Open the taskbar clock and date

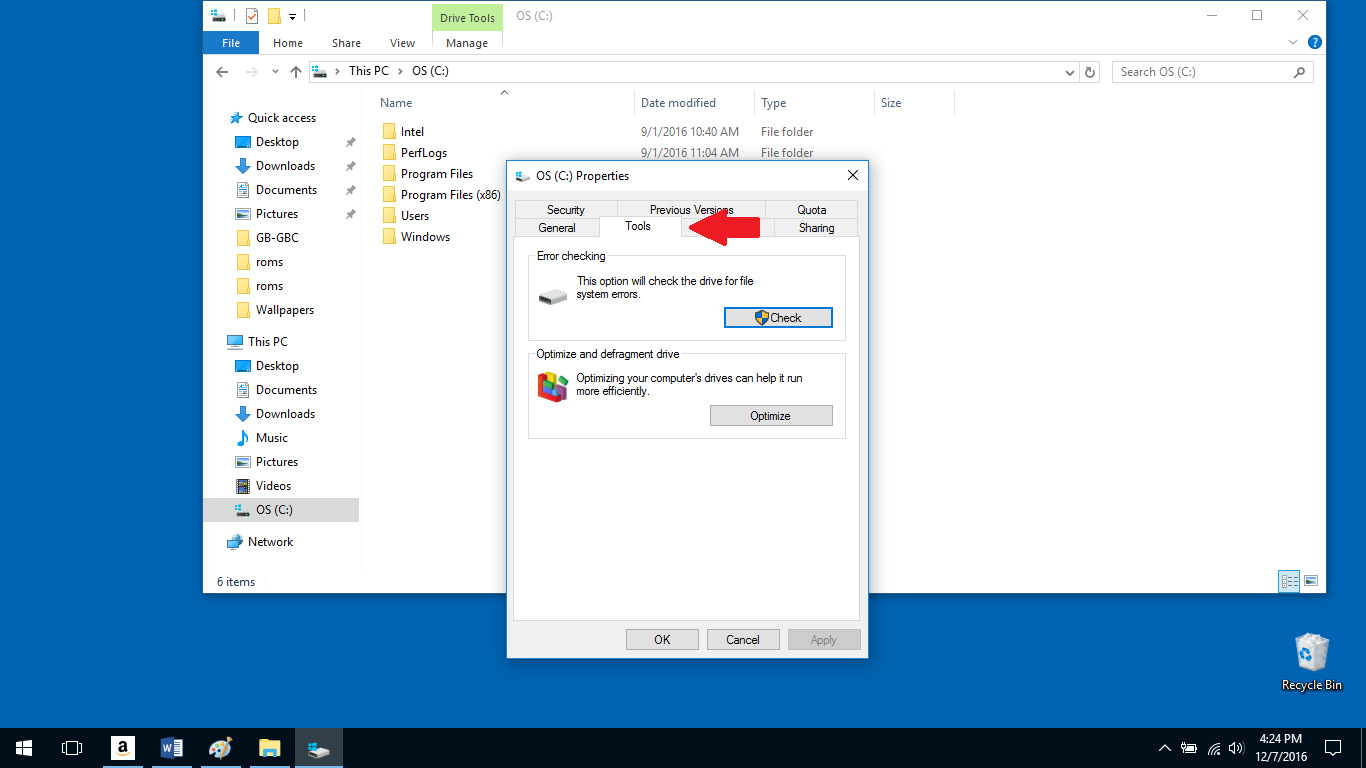coord(1280,748)
